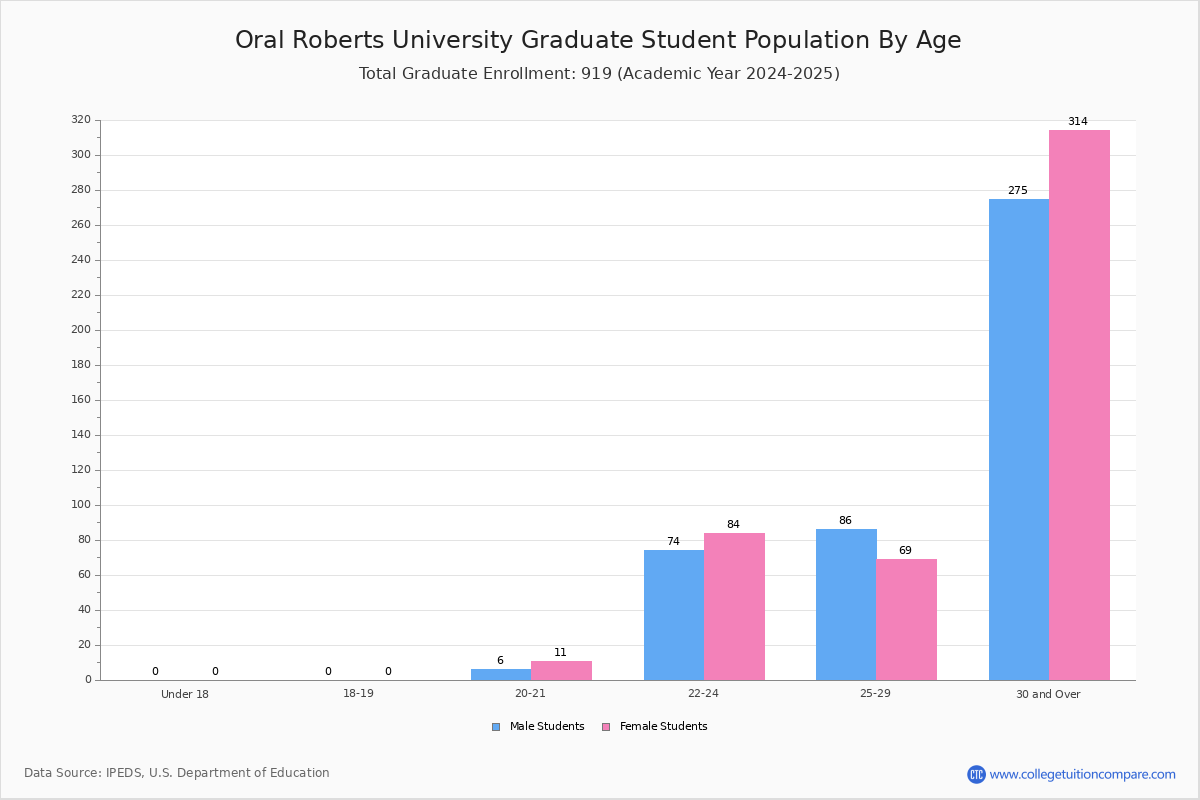Viewport: 1200px width, 800px height.
Task: Click the Data Source IPEDS text
Action: click(177, 773)
